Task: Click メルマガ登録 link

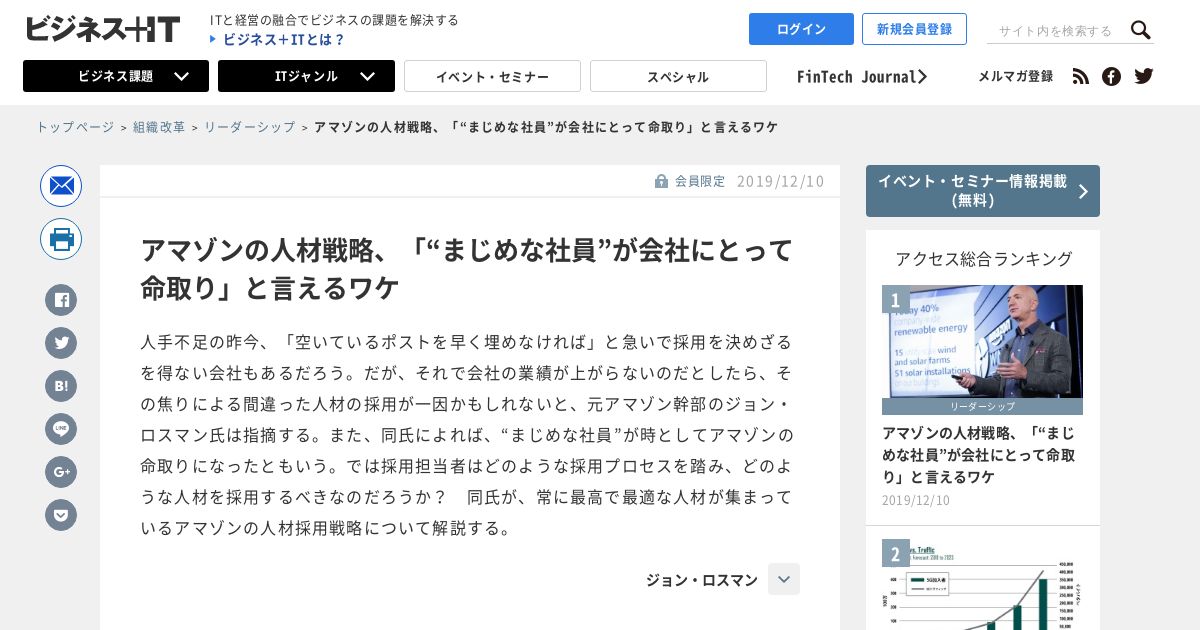Action: pos(1015,76)
